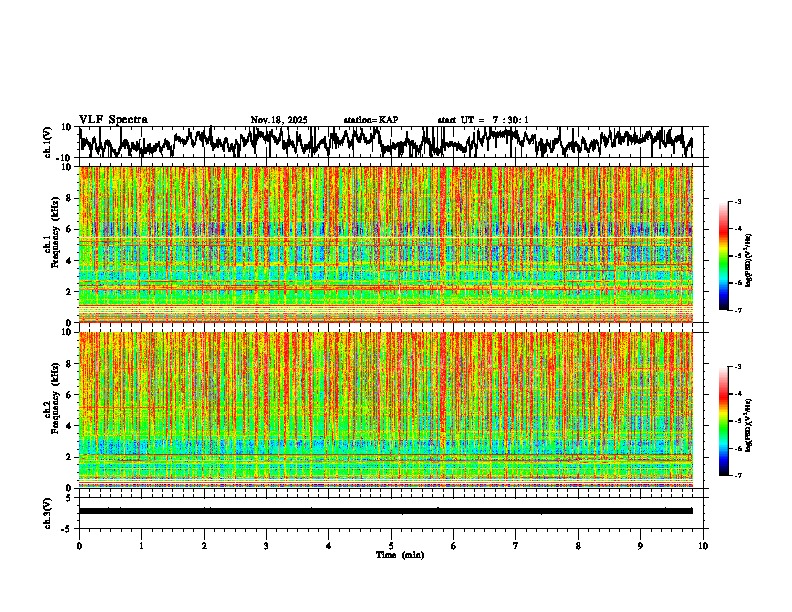
Task: Click the ch.1 colorbar log(PSD) label
Action: point(749,261)
